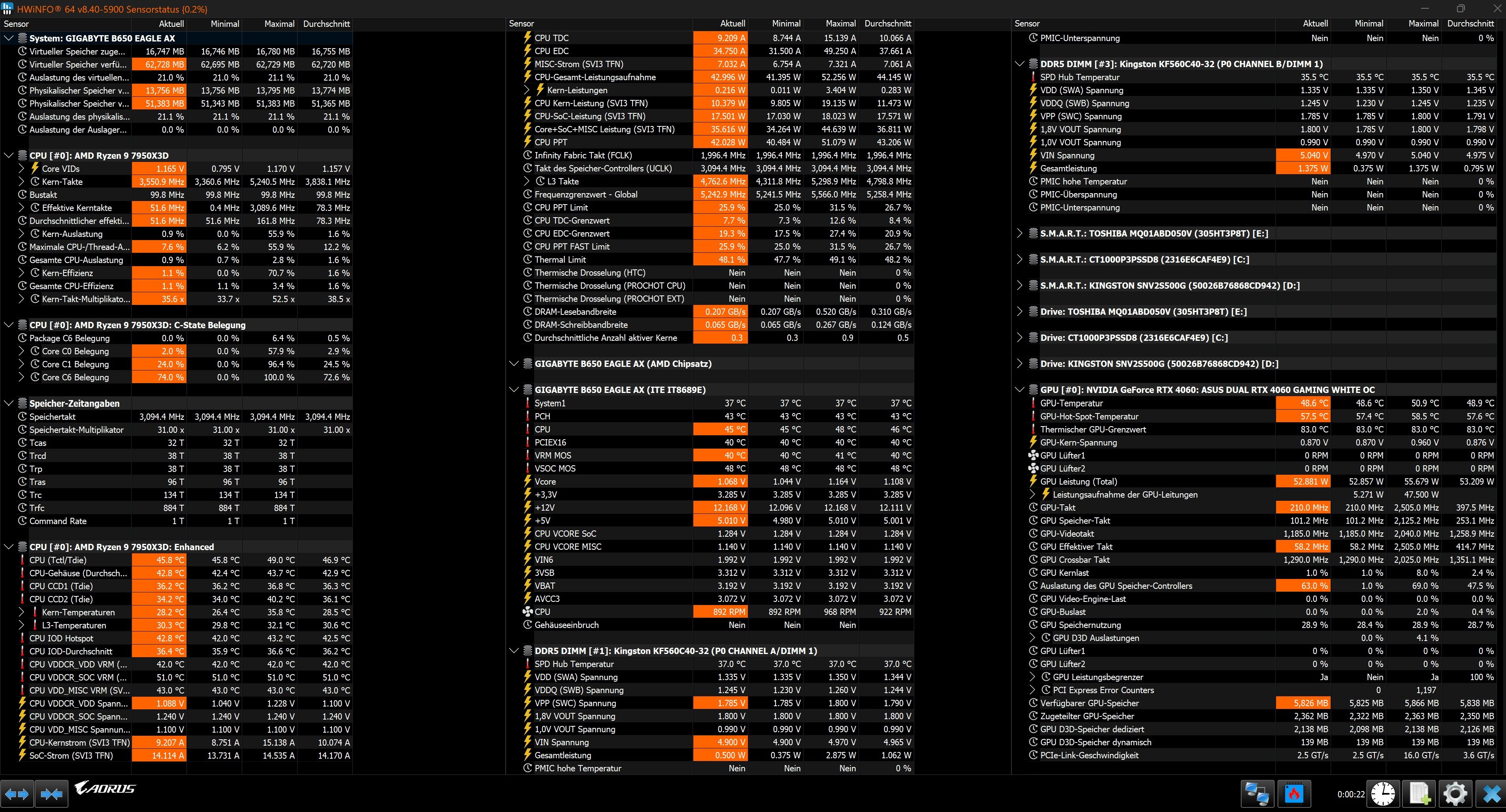Collapse the Speicher-Zeitangaben section
Image resolution: width=1506 pixels, height=812 pixels.
point(9,403)
